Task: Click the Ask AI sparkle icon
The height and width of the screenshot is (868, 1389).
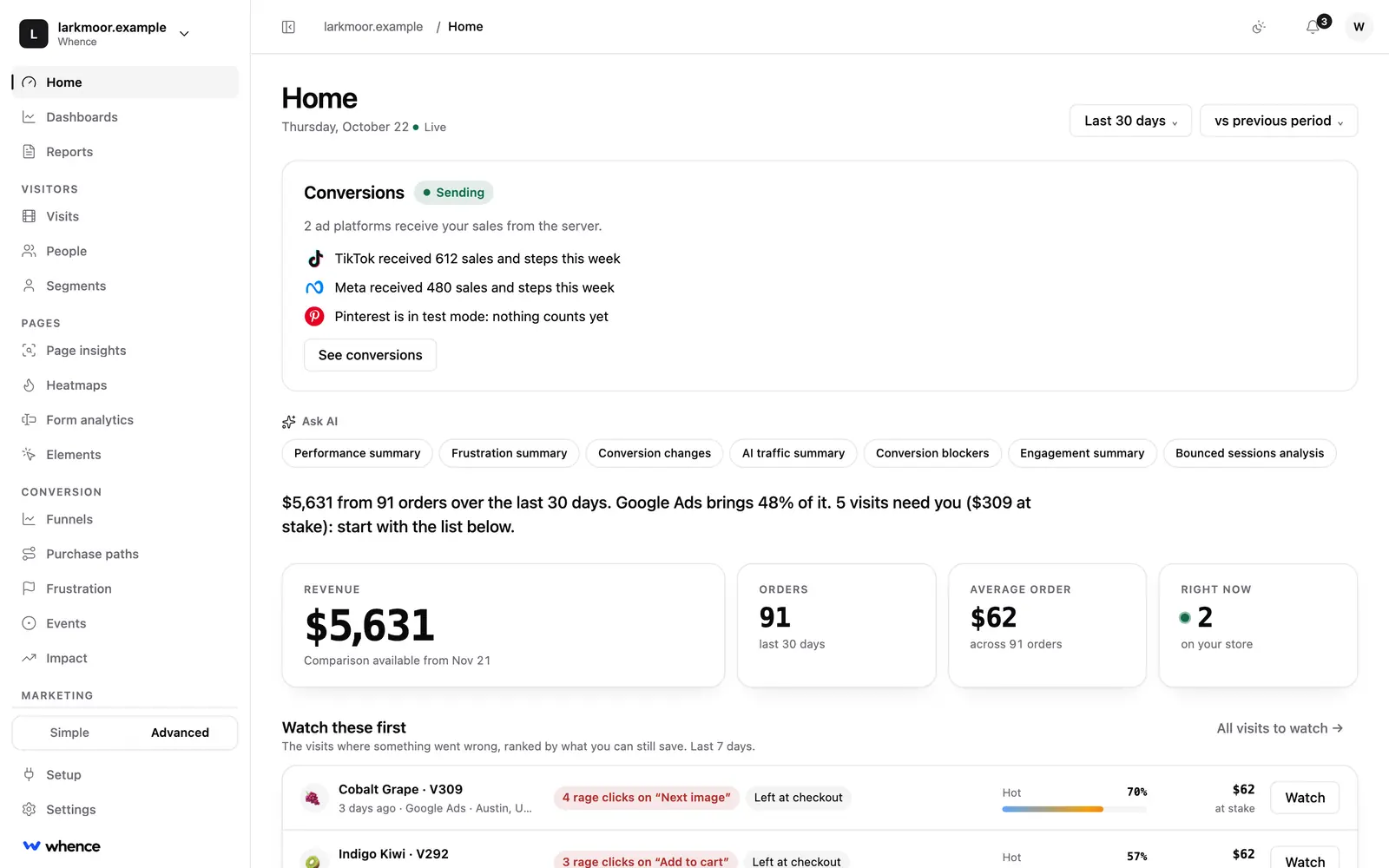Action: (289, 422)
